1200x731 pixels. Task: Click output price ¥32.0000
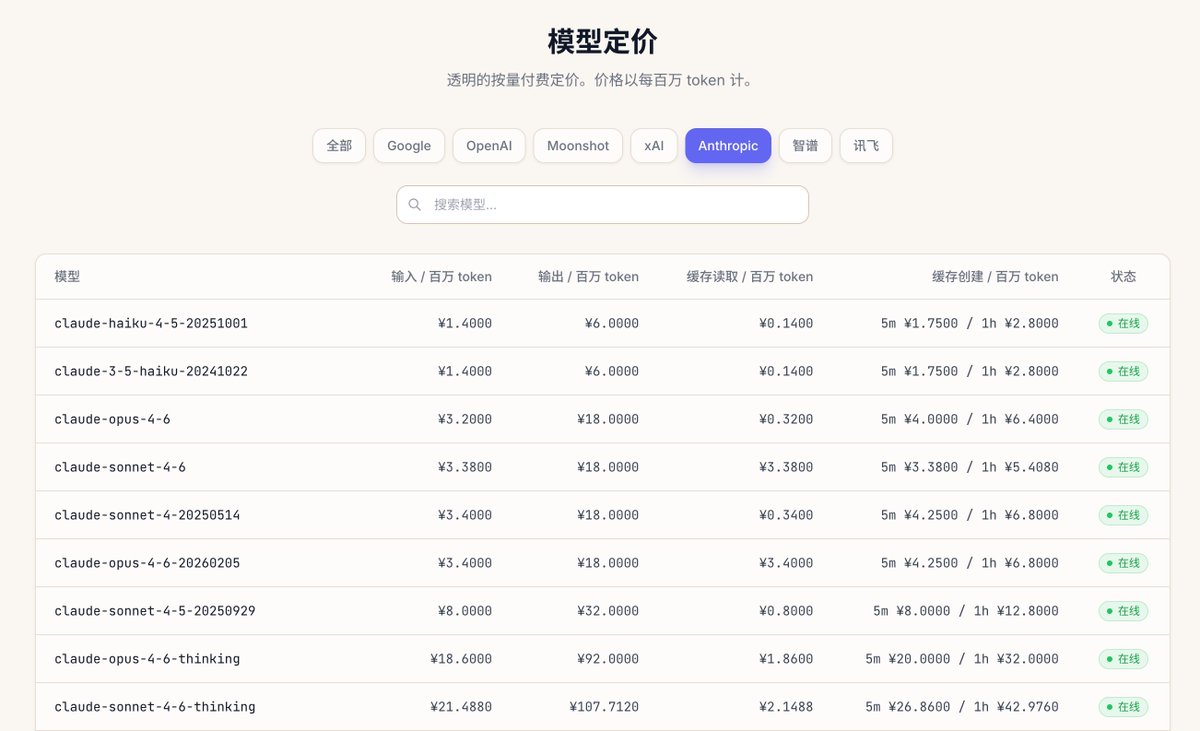coord(608,611)
